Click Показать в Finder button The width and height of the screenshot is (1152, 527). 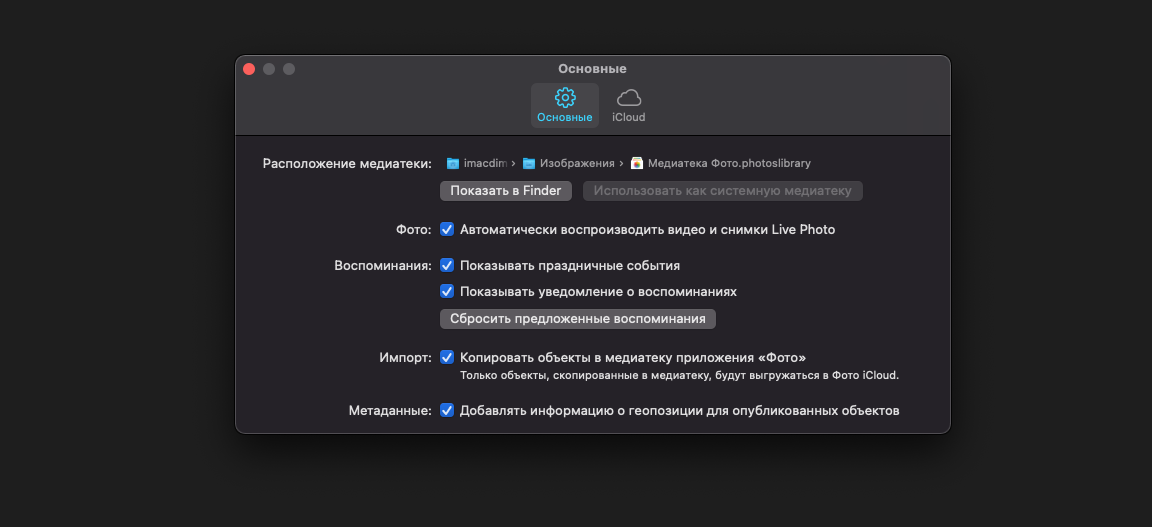click(x=505, y=191)
